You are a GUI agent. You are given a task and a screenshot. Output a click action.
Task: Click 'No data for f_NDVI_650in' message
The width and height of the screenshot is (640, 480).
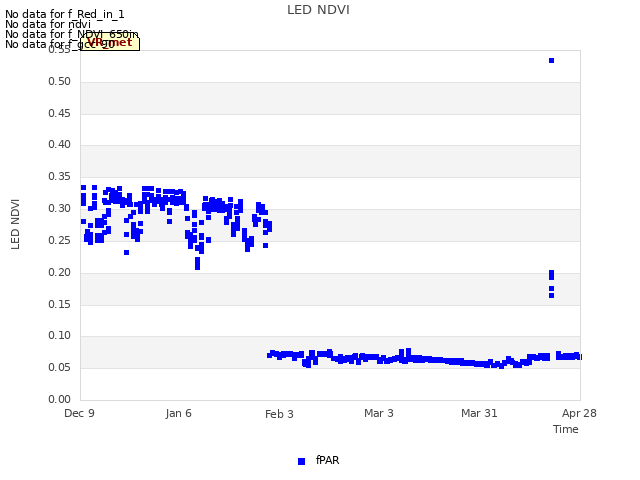coord(72,34)
